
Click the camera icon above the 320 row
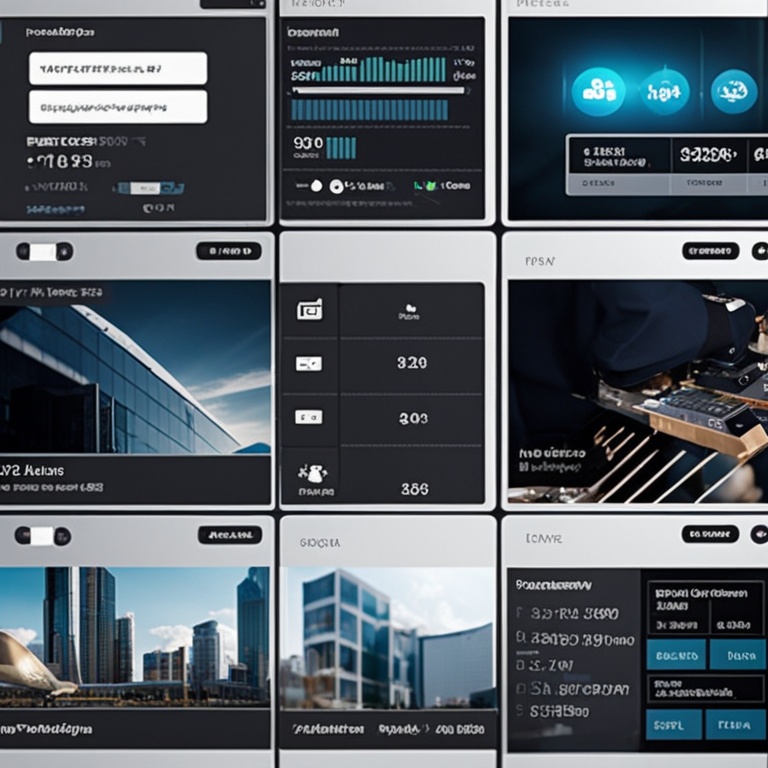tap(310, 311)
